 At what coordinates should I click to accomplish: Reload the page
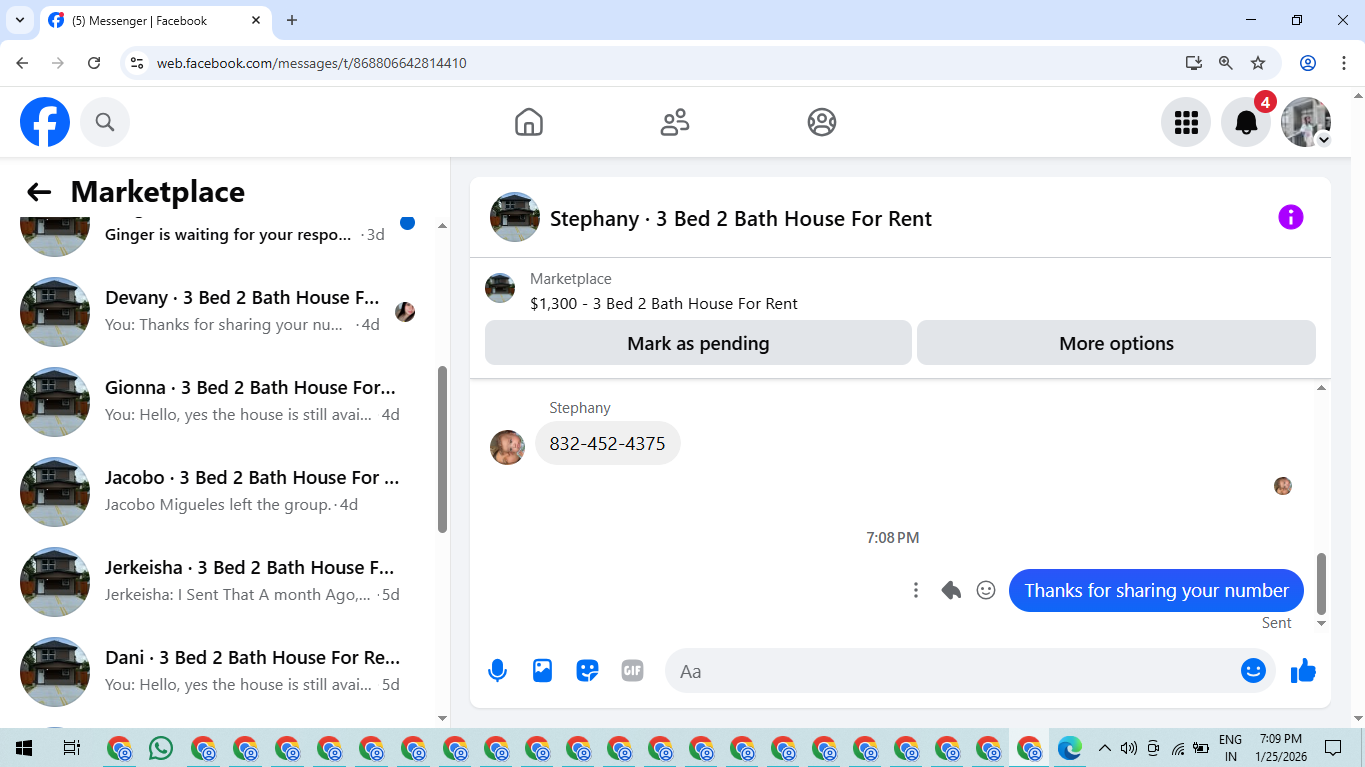[x=94, y=63]
